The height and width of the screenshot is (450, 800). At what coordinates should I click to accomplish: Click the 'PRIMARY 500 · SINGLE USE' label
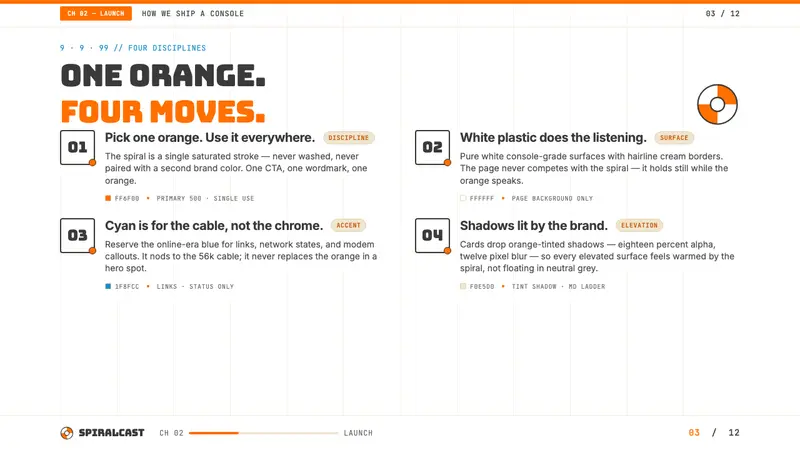point(205,198)
